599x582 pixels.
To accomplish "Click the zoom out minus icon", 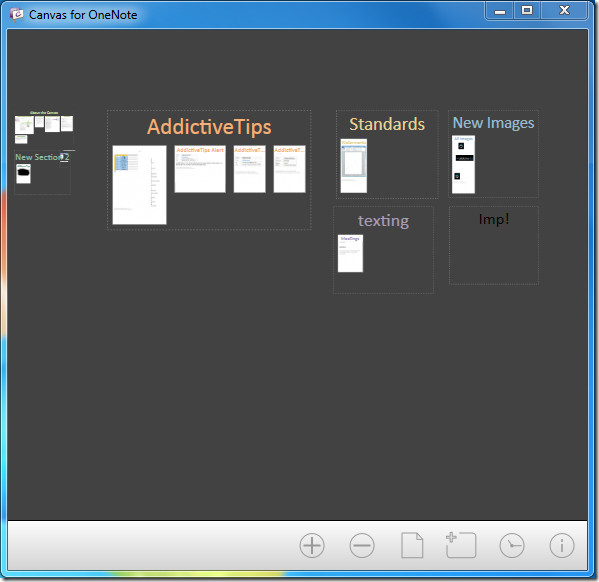I will 362,545.
